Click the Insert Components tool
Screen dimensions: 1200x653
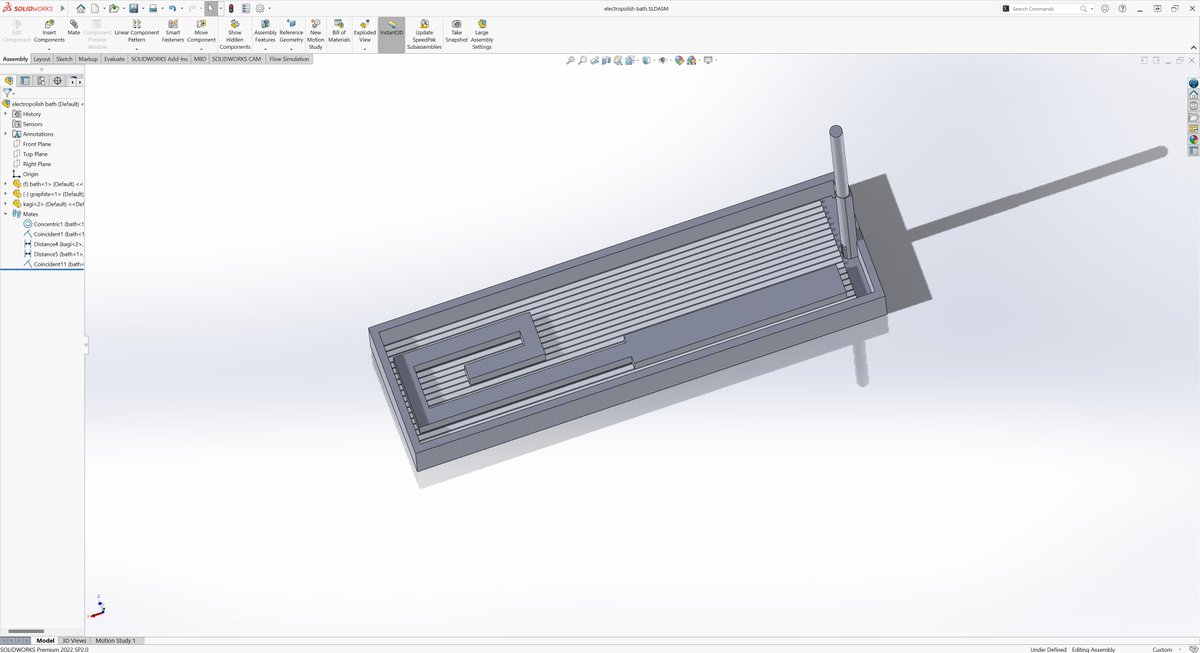[x=49, y=28]
